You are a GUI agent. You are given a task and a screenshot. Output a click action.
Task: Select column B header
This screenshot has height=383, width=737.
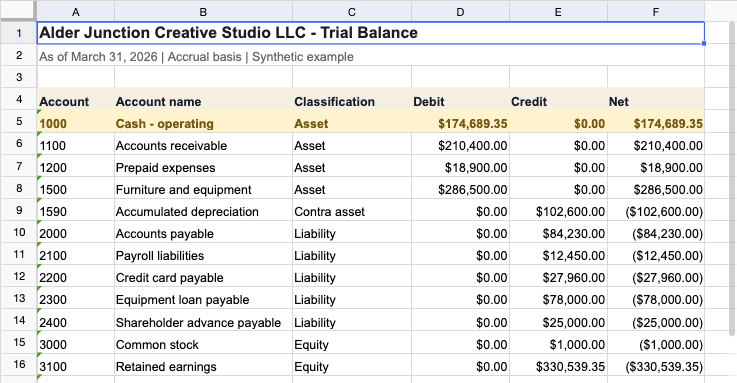pos(203,12)
